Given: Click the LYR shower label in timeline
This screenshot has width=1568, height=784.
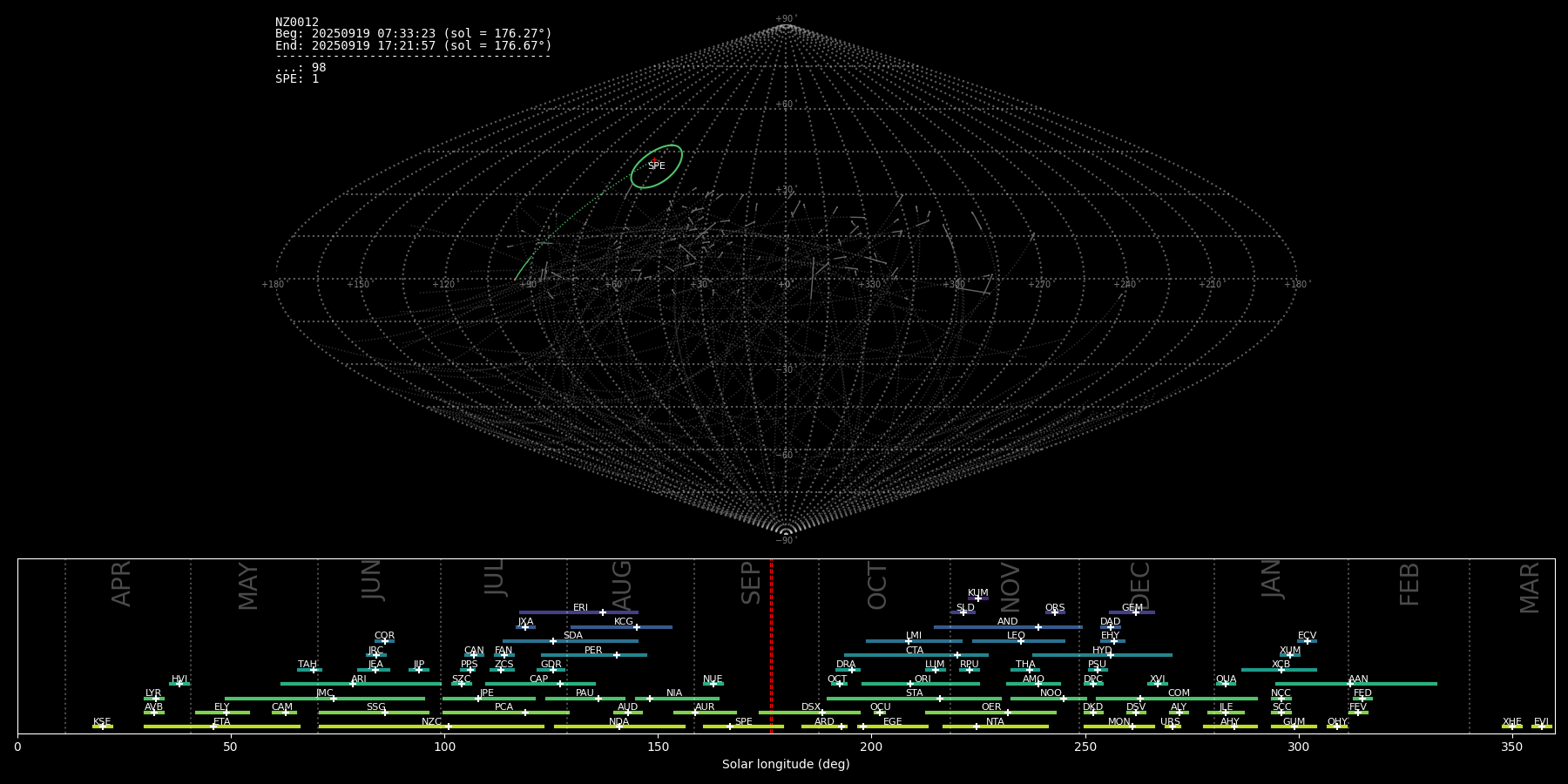Looking at the screenshot, I should 153,693.
